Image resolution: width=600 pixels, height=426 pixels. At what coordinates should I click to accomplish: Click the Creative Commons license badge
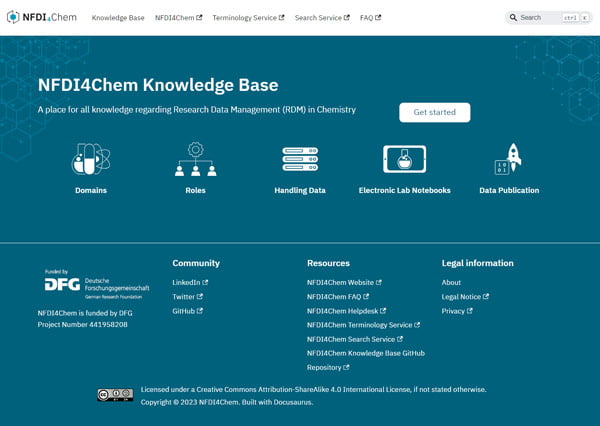pos(115,395)
